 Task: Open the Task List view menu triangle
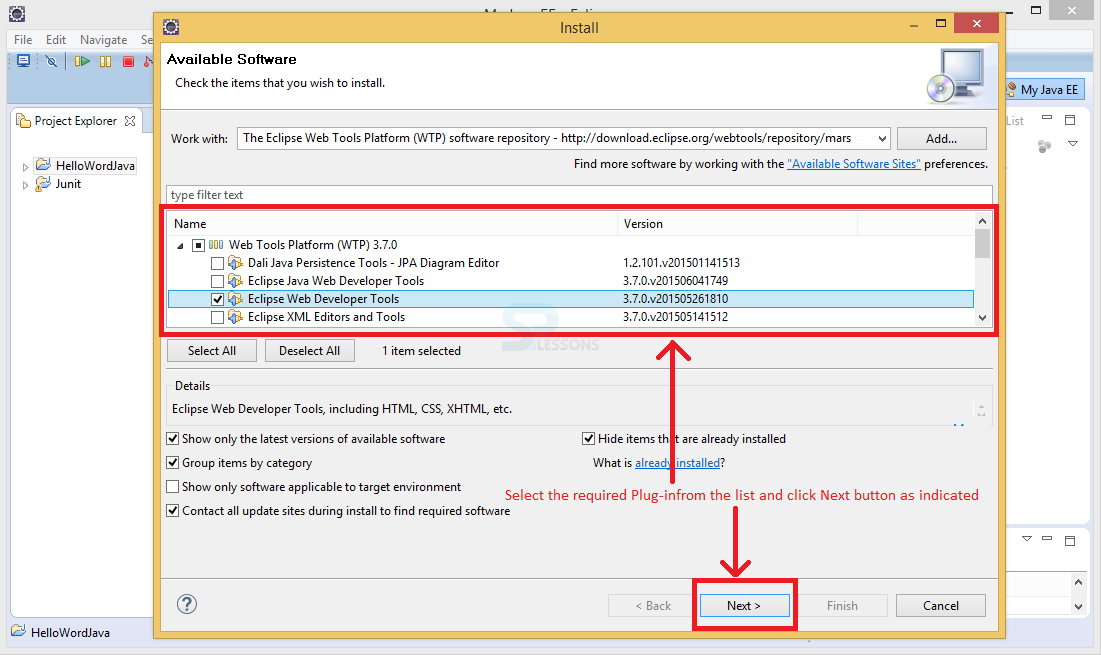tap(1073, 144)
